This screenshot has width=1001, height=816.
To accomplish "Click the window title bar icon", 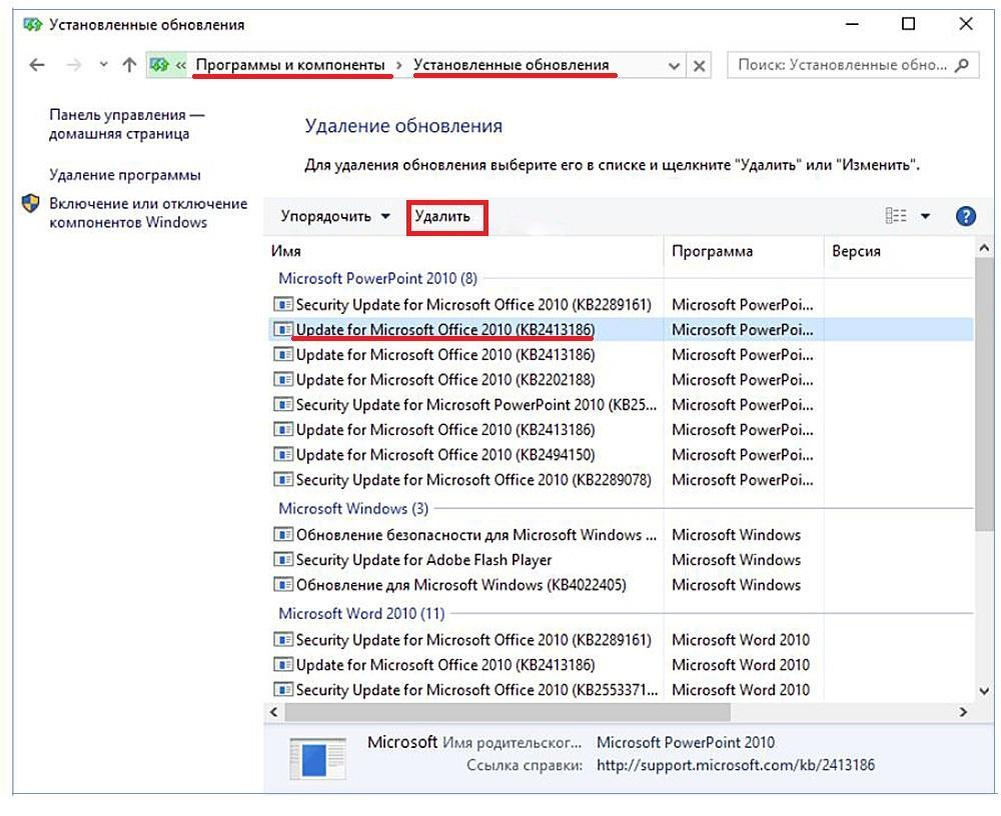I will pos(32,25).
